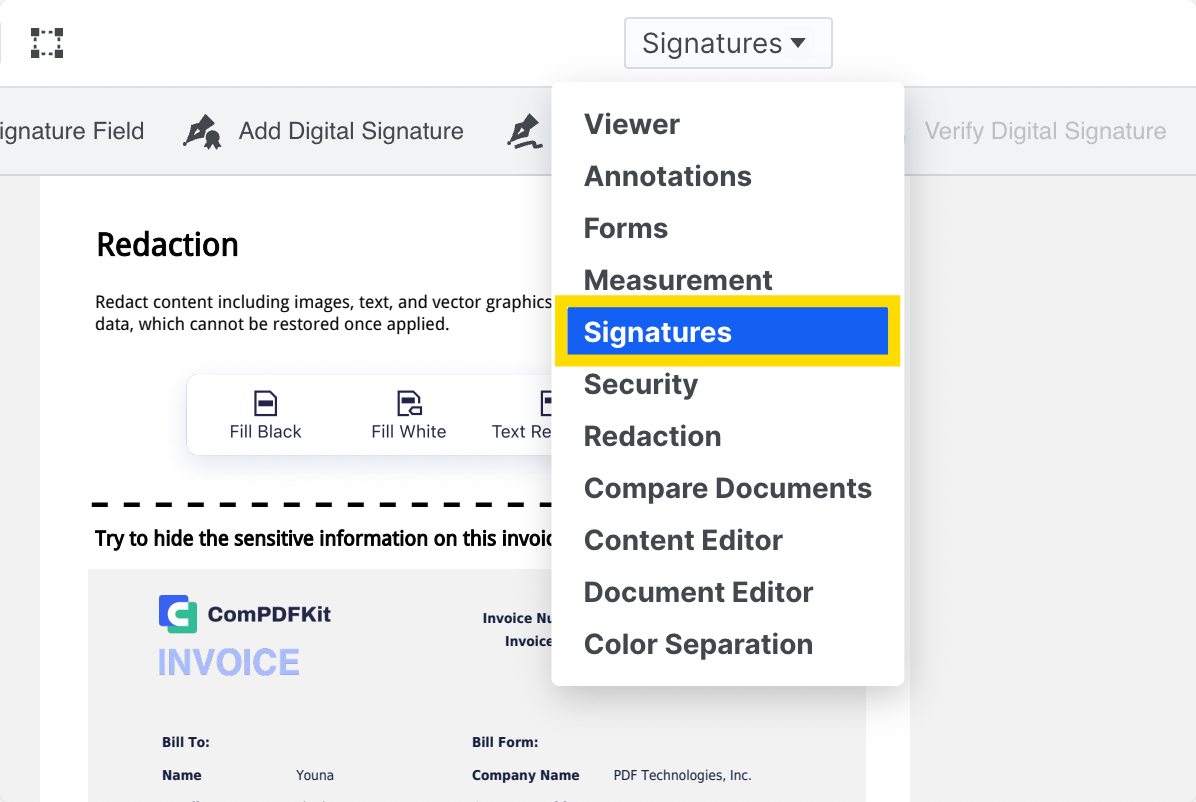Choose Redaction from the list
The width and height of the screenshot is (1196, 802).
(652, 436)
